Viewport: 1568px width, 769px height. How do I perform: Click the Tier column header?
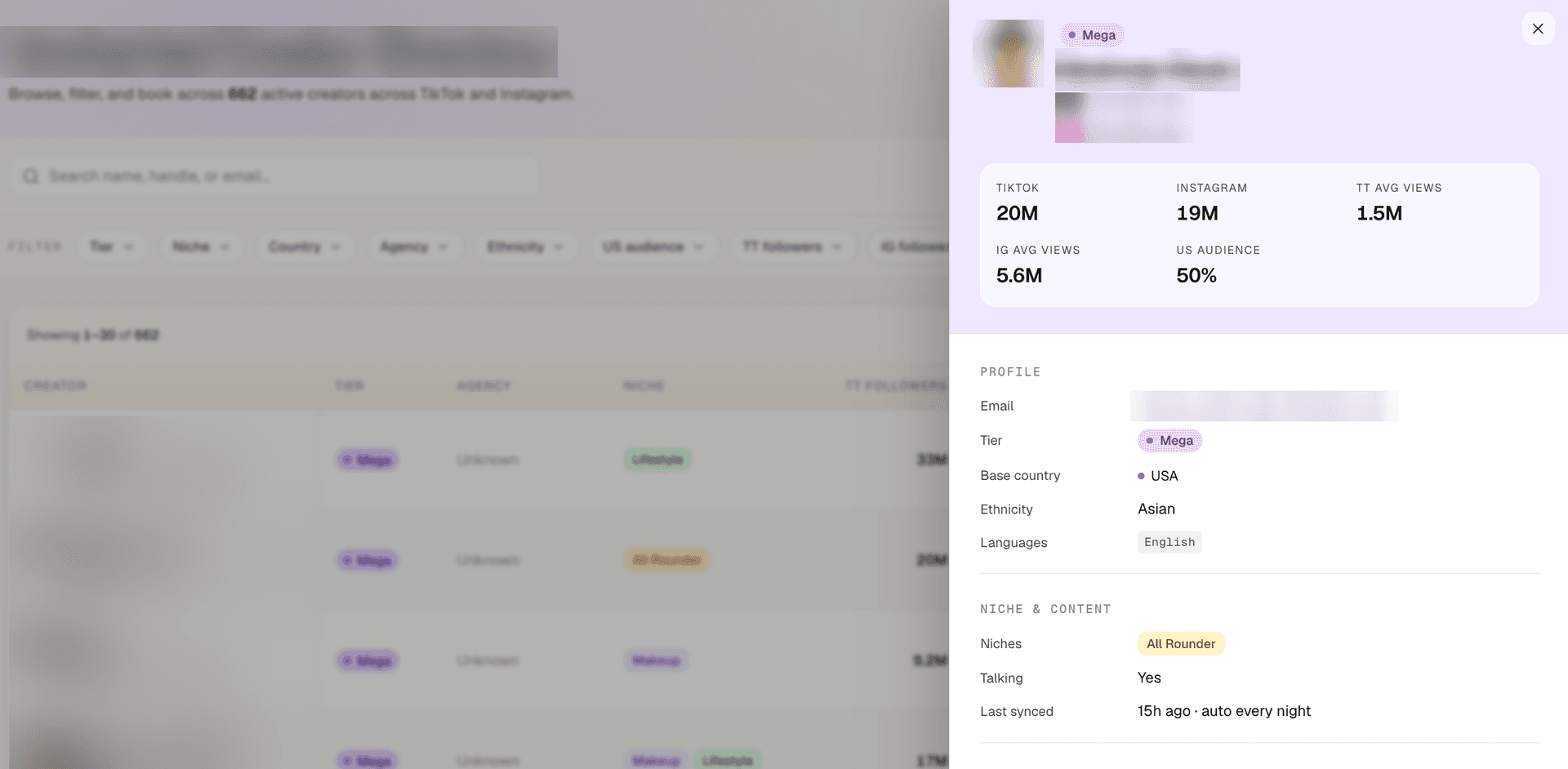350,385
